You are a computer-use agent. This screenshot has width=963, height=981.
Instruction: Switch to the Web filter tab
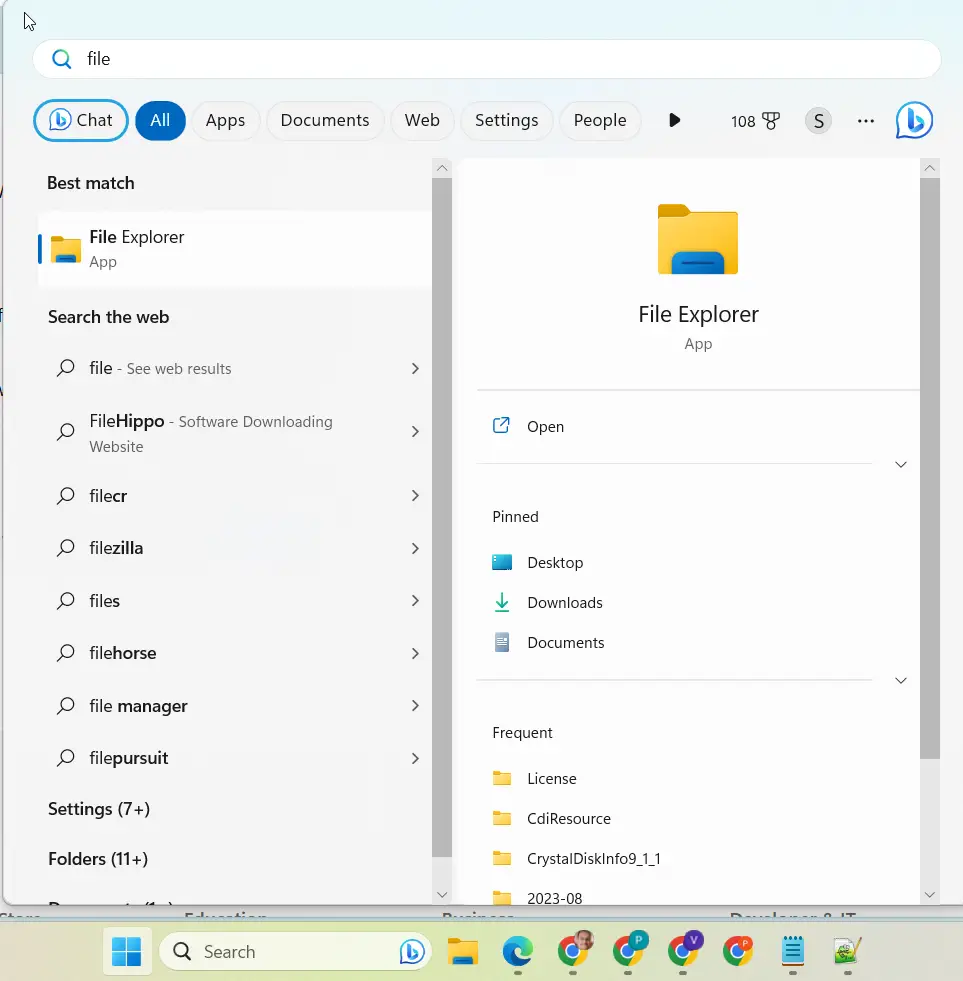[x=422, y=120]
